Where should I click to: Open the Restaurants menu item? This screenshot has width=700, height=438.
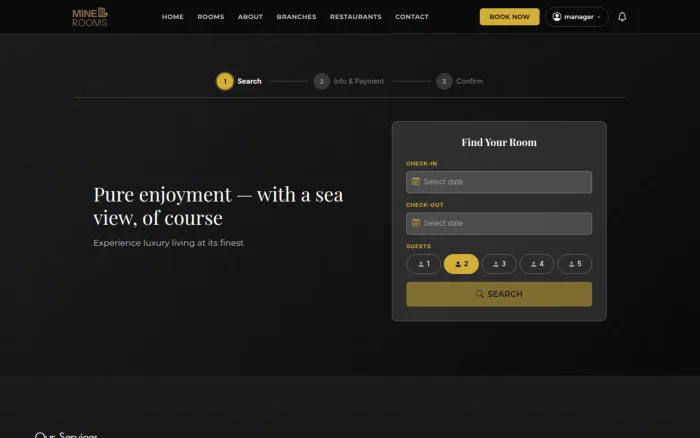(x=355, y=17)
